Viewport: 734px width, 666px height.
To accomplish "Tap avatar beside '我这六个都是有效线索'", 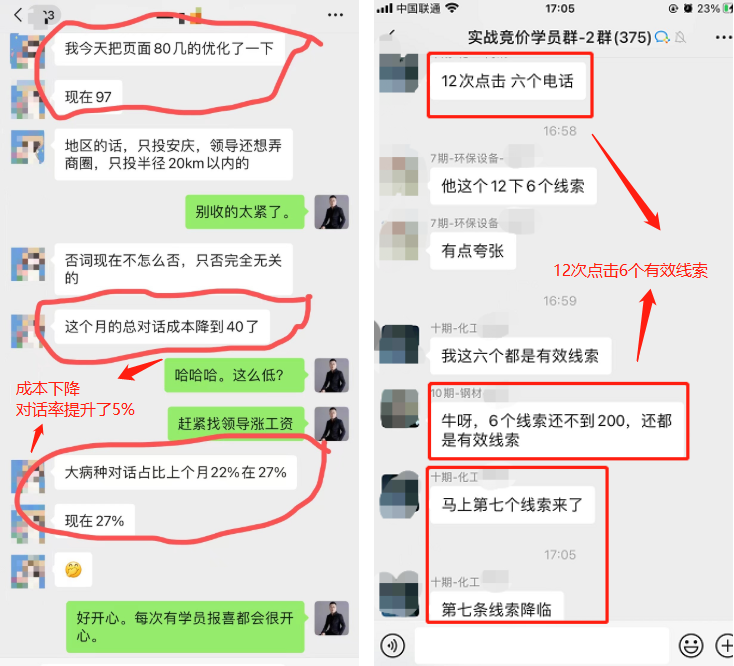I will (x=399, y=344).
